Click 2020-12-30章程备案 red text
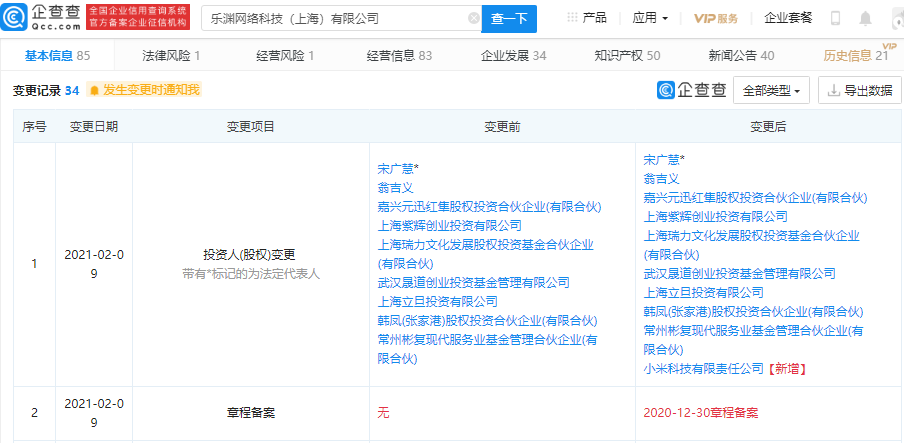This screenshot has height=443, width=904. tap(700, 413)
